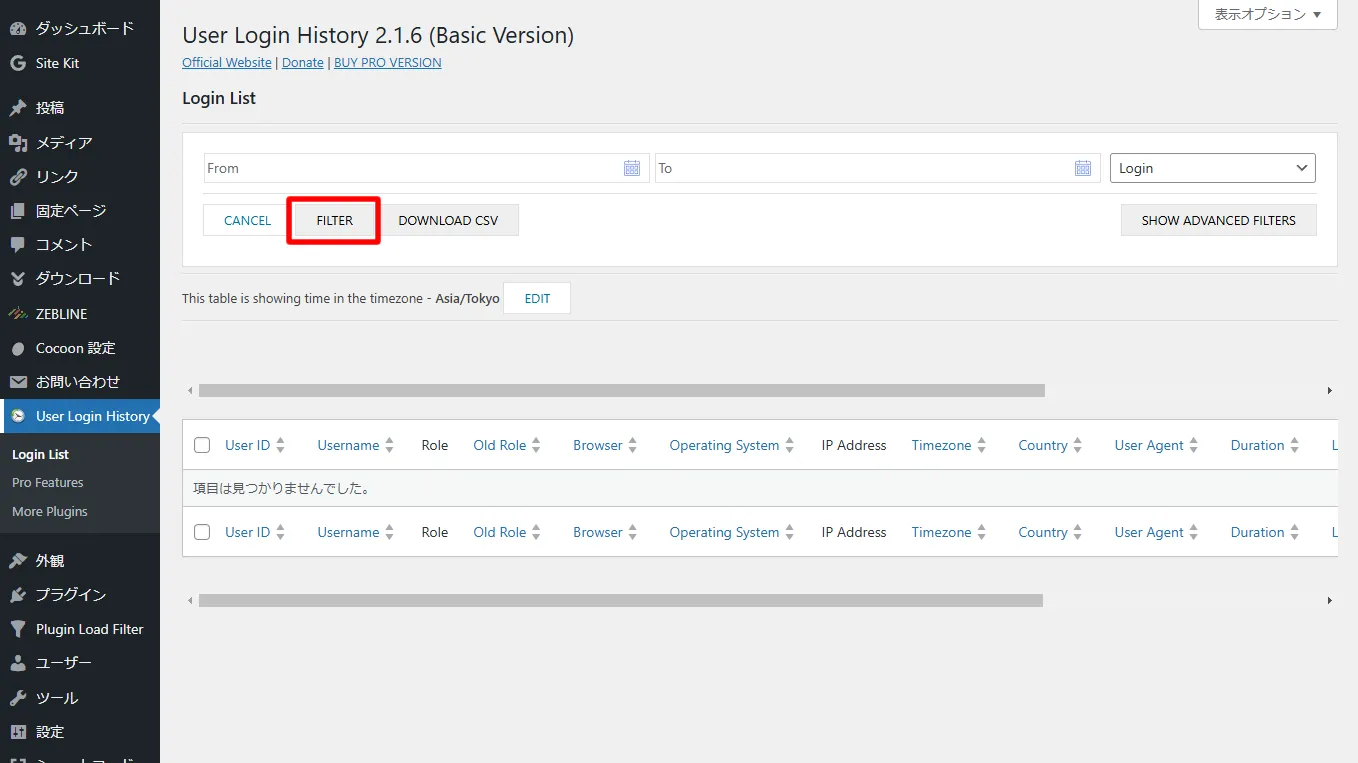Open the 固定ページ menu
1358x763 pixels.
point(80,211)
